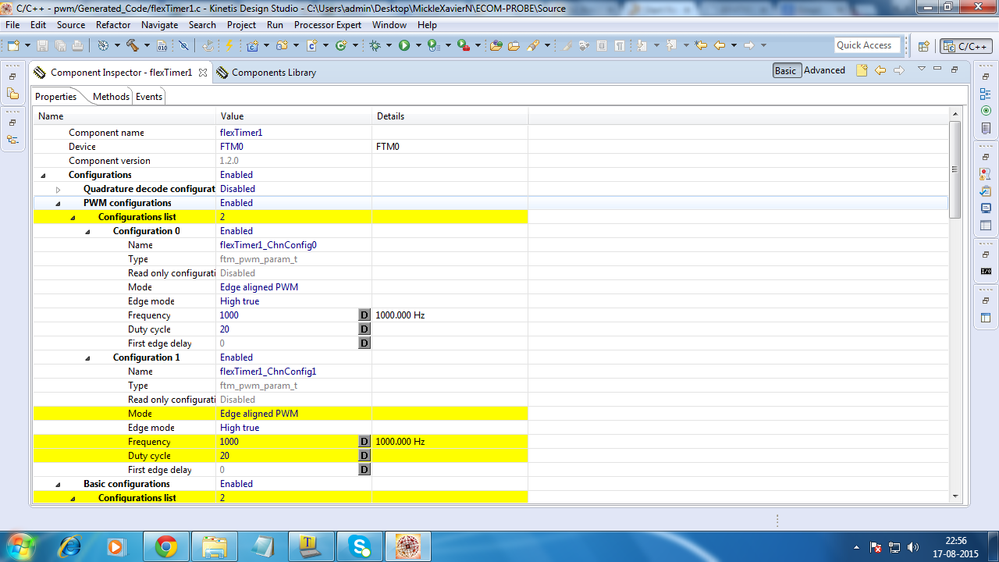Click the New C/C++ project icon
Viewport: 999px width, 562px height.
coord(252,45)
